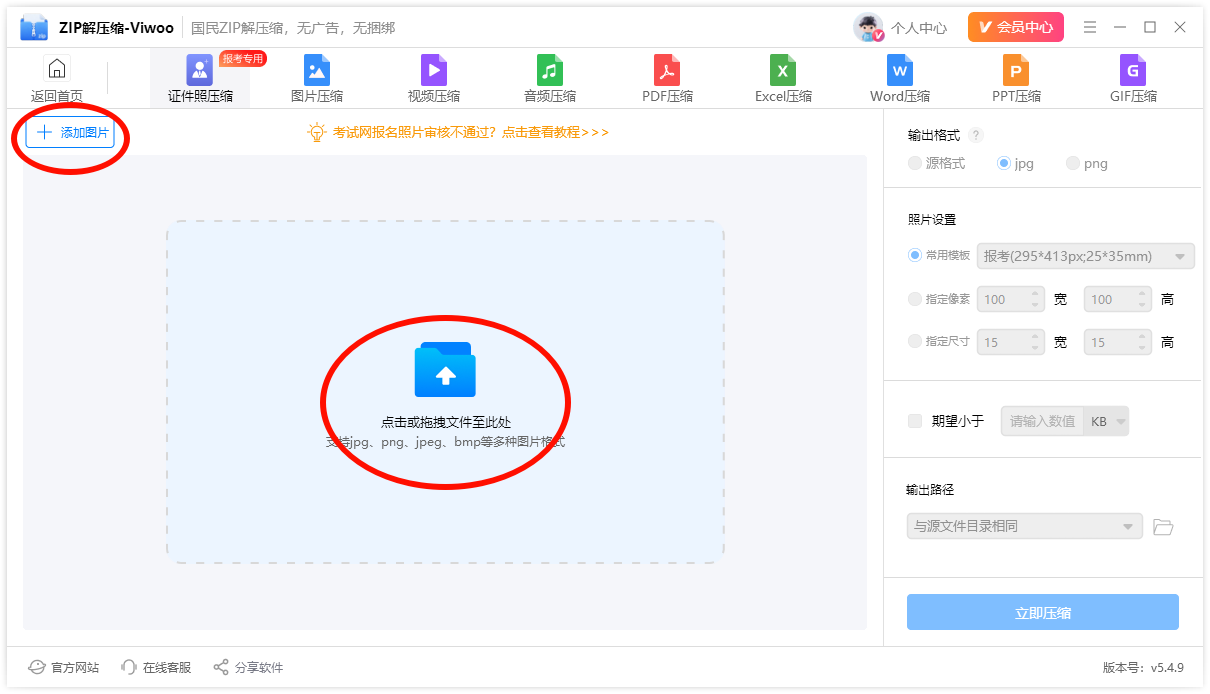Click the online support headset icon
The height and width of the screenshot is (694, 1210).
[x=128, y=667]
